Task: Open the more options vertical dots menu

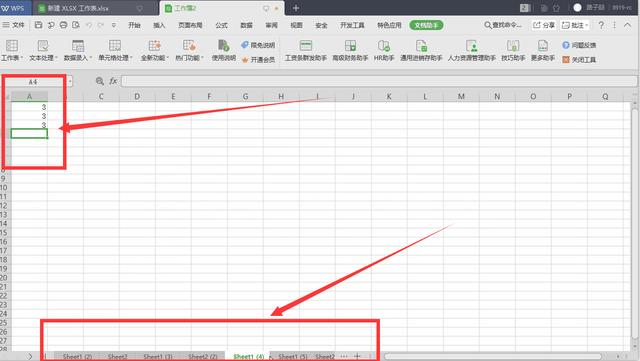Action: click(614, 25)
